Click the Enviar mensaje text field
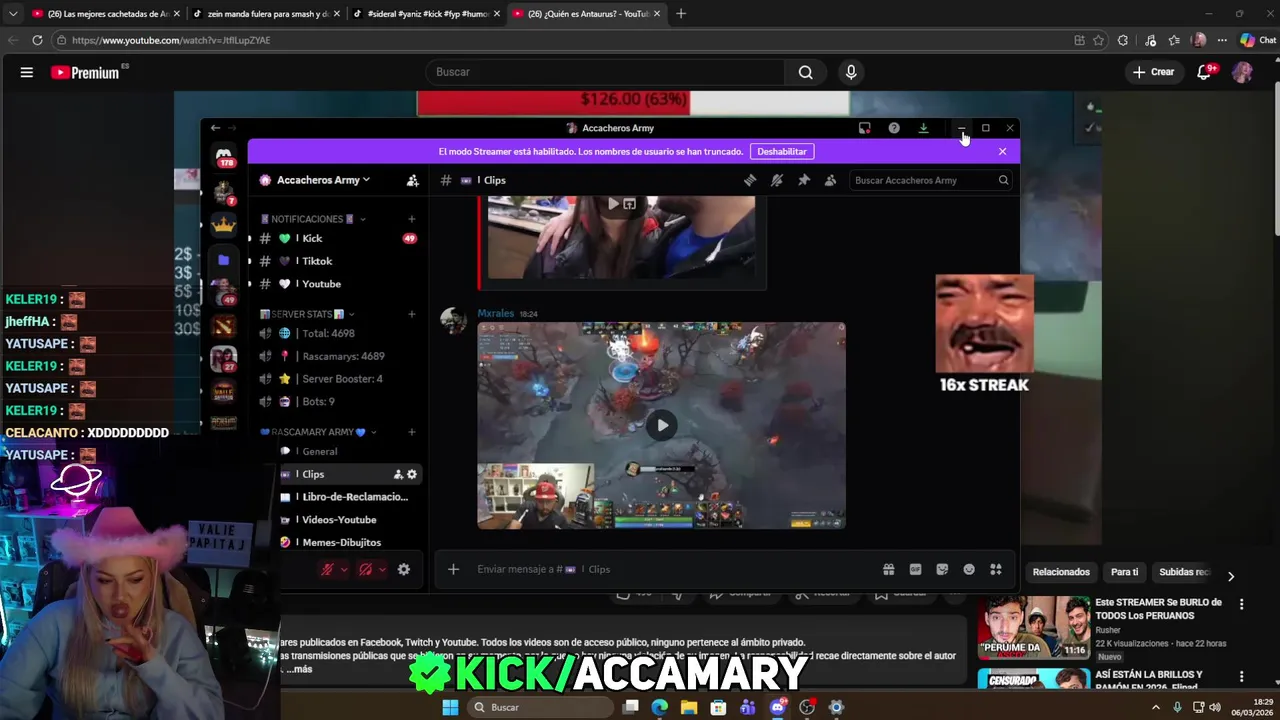The height and width of the screenshot is (720, 1280). (x=670, y=569)
